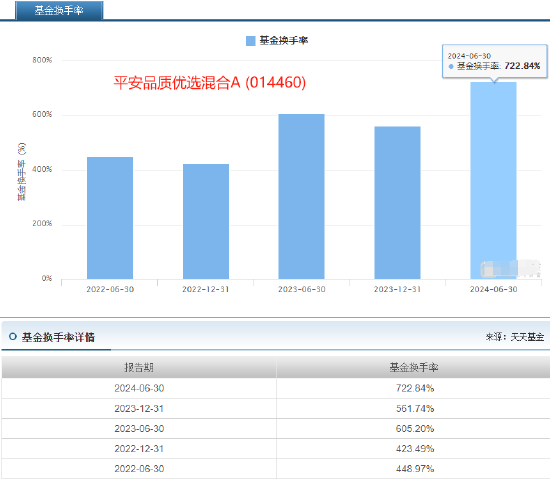Viewport: 550px width, 482px height.
Task: Click the 722.84% tooltip value
Action: tap(522, 66)
